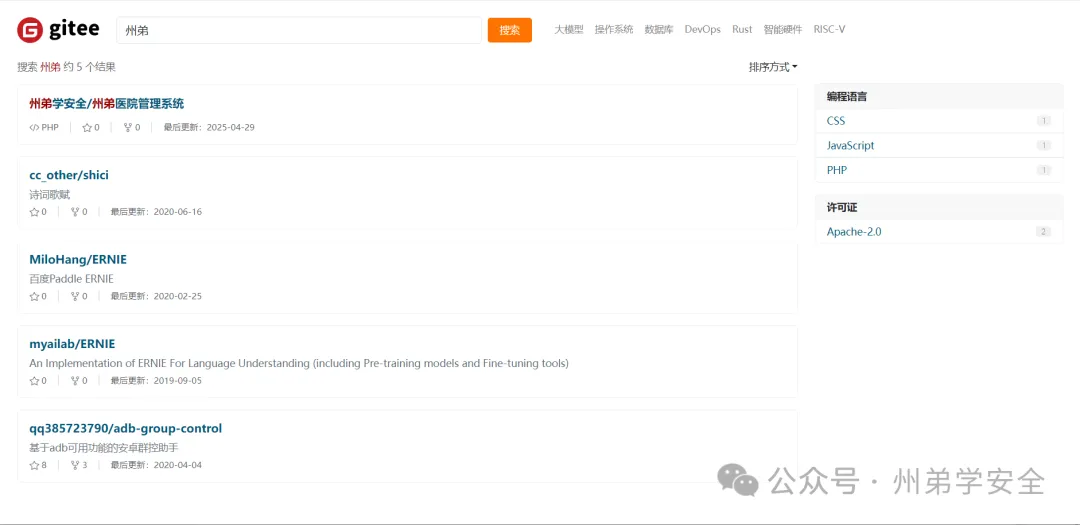Viewport: 1080px width, 525px height.
Task: Select the 基于adb可用功能的安卓群控助手 description
Action: pos(104,448)
